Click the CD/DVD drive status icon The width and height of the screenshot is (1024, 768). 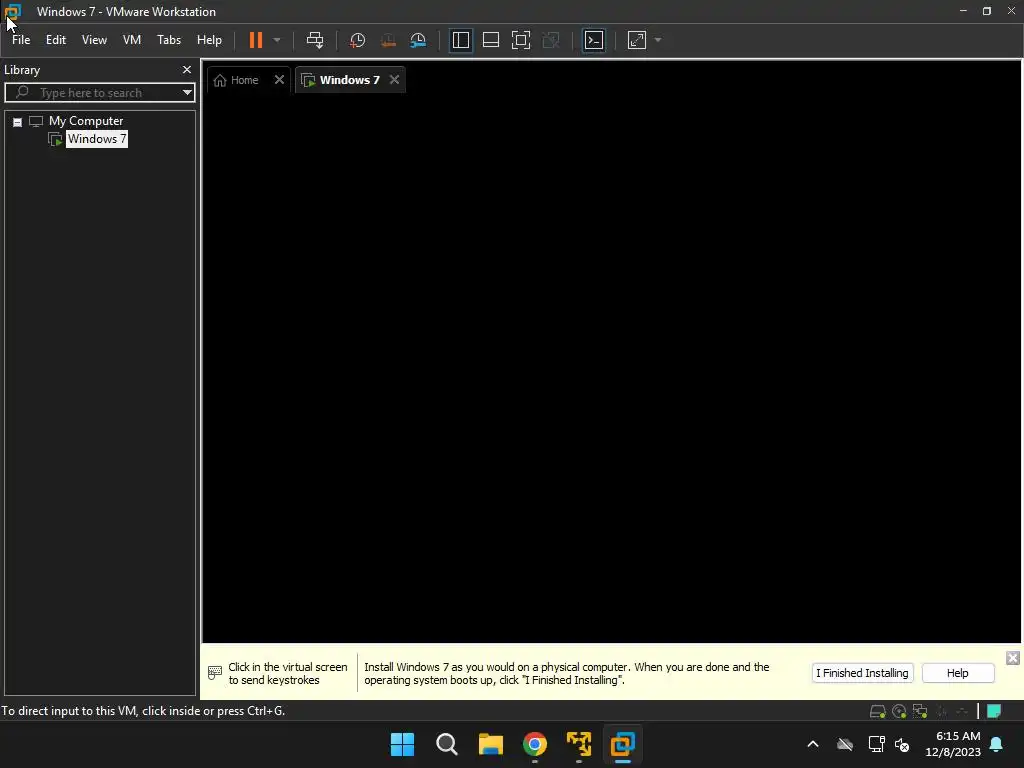tap(899, 711)
